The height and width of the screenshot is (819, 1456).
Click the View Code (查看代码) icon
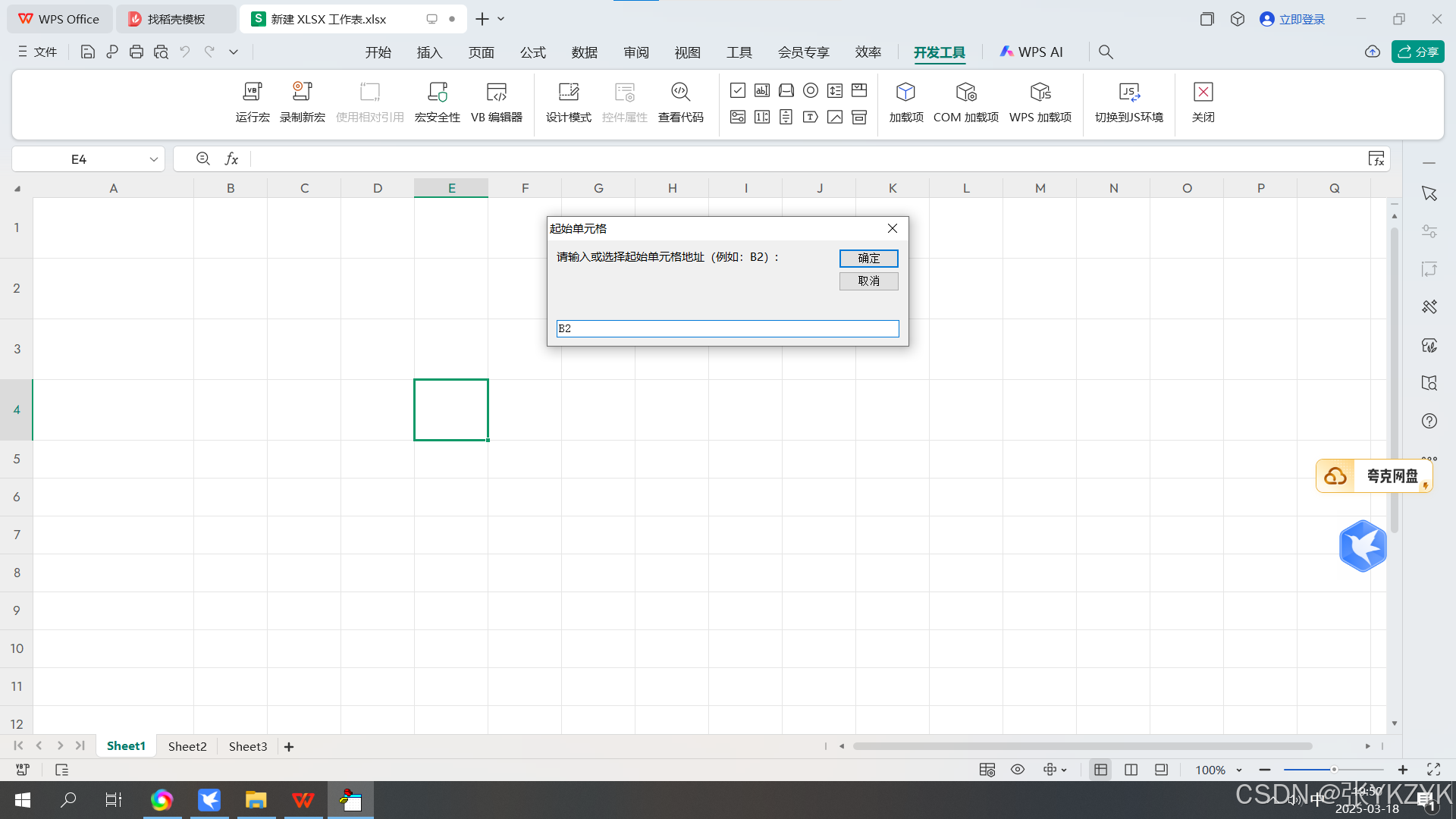[x=680, y=102]
